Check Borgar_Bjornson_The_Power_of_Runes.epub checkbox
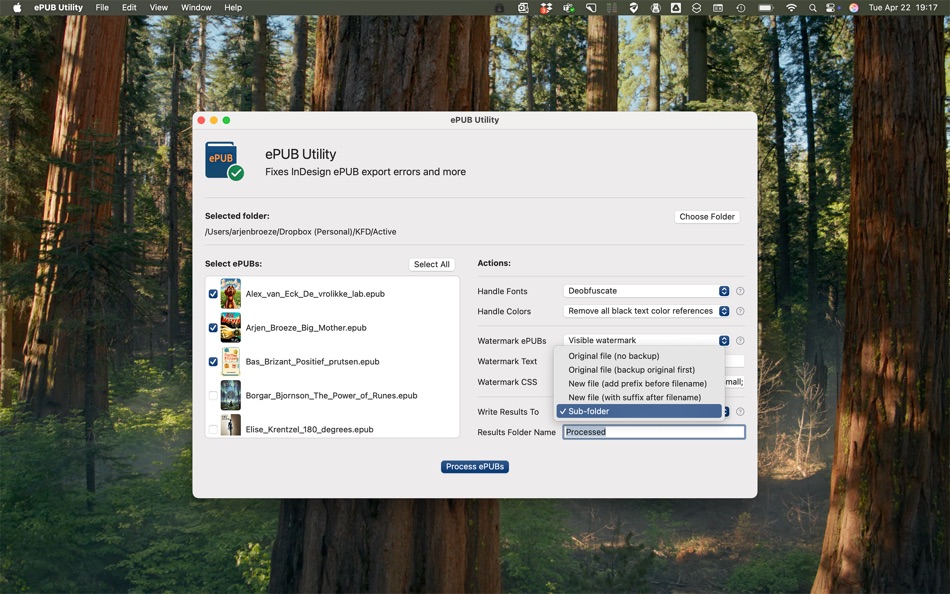Screen dimensions: 950x594 213,395
